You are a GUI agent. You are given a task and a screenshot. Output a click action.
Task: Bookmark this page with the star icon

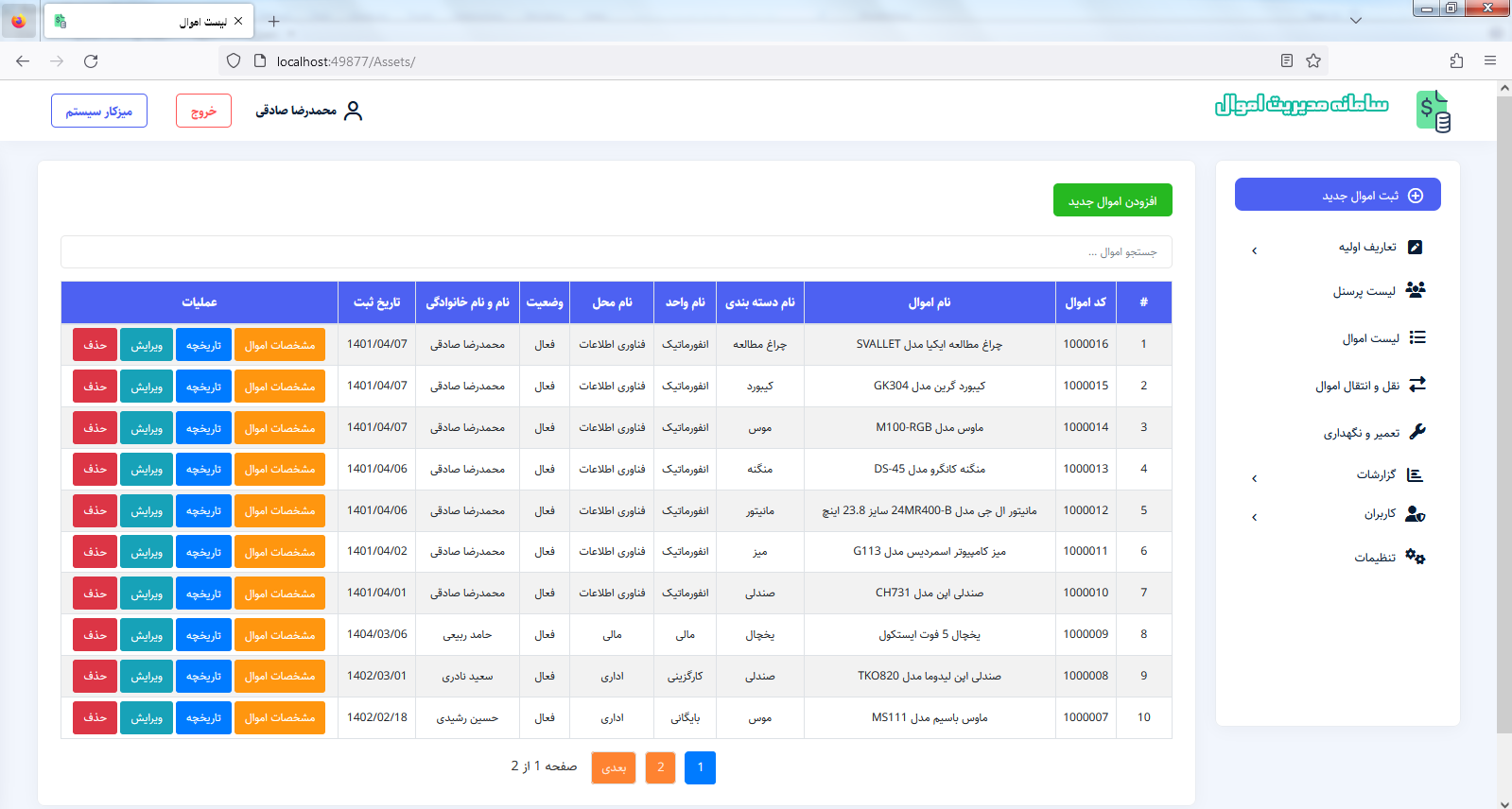pos(1312,61)
